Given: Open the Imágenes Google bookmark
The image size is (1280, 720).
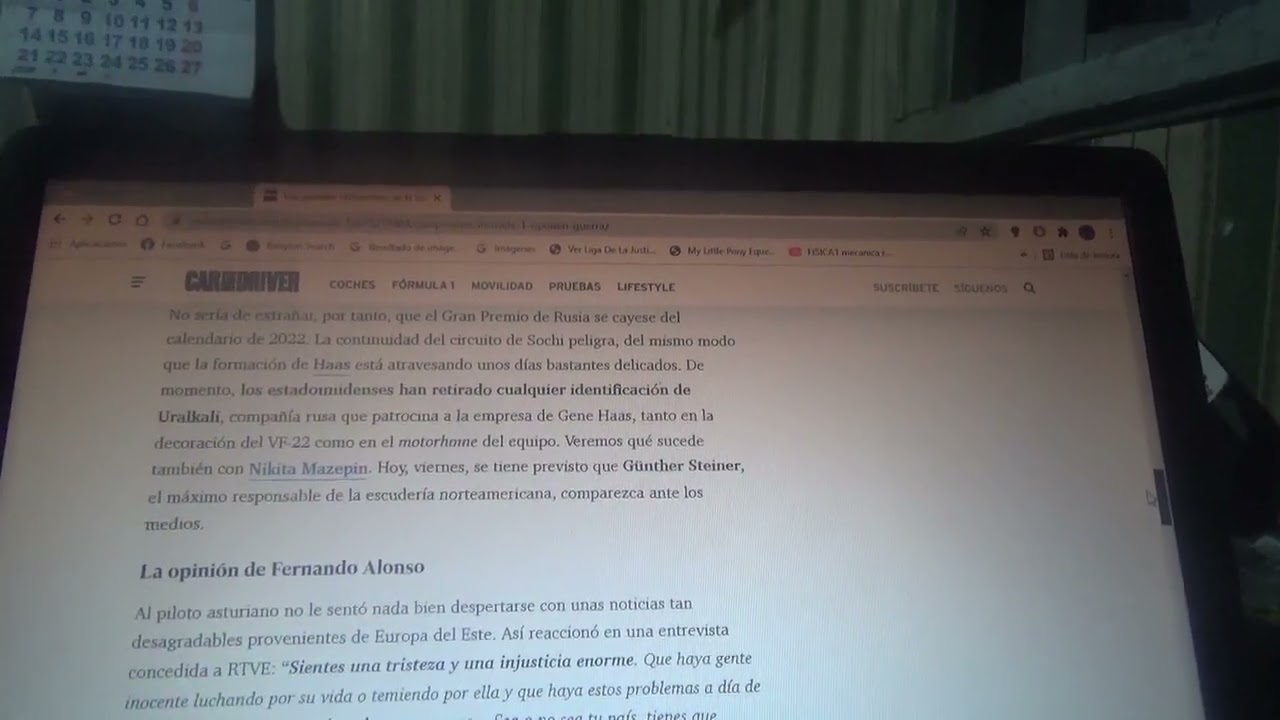Looking at the screenshot, I should point(506,248).
